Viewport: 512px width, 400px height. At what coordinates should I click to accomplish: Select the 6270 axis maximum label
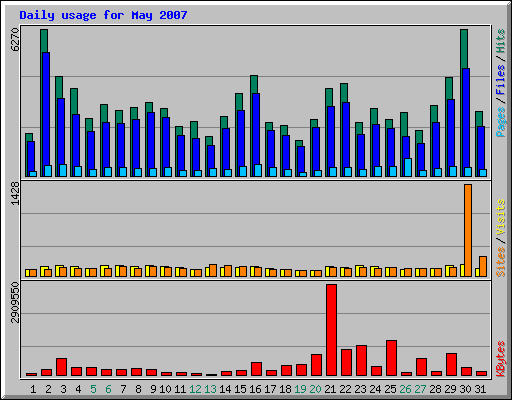click(15, 40)
